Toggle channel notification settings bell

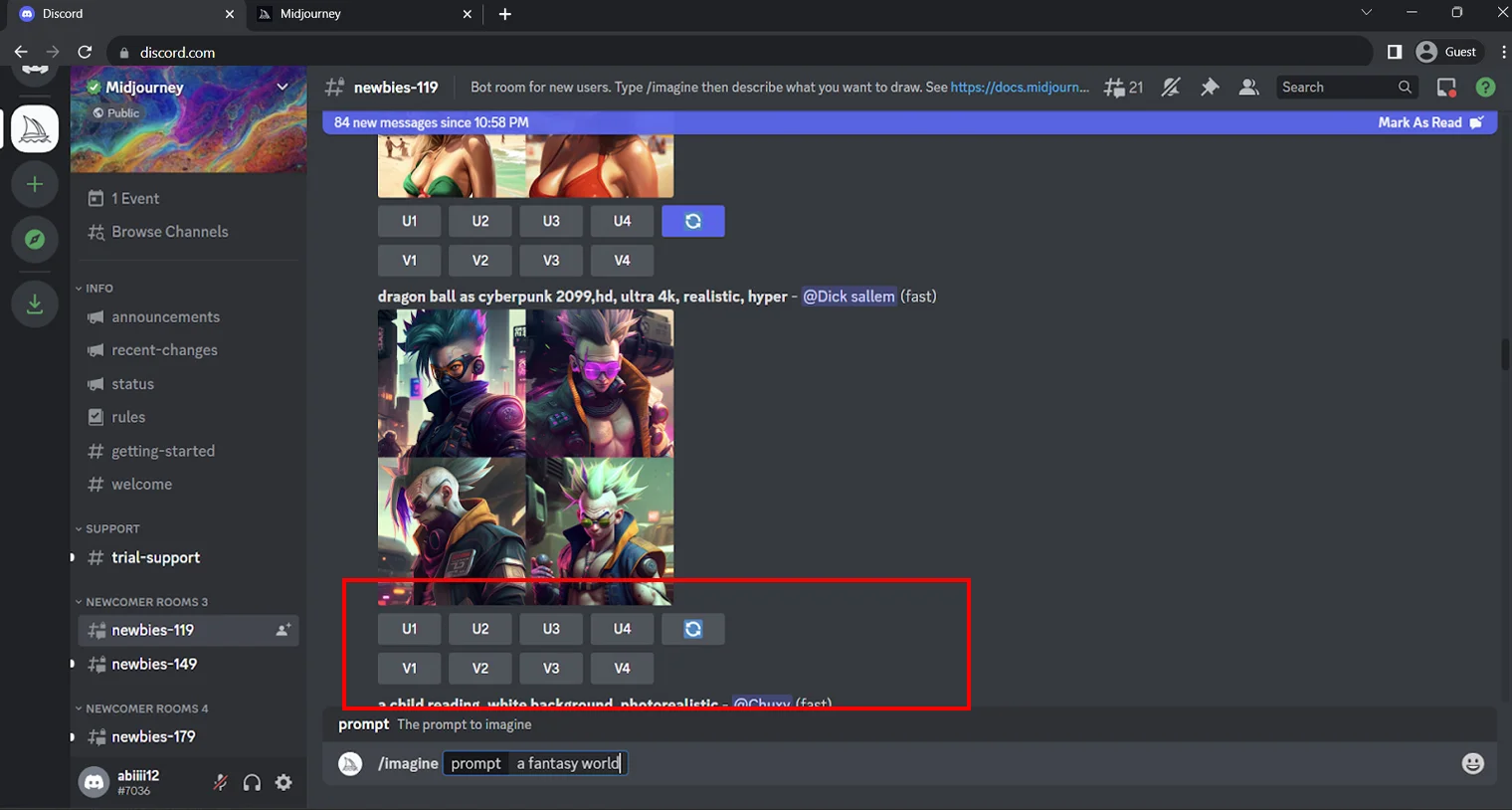pos(1171,88)
